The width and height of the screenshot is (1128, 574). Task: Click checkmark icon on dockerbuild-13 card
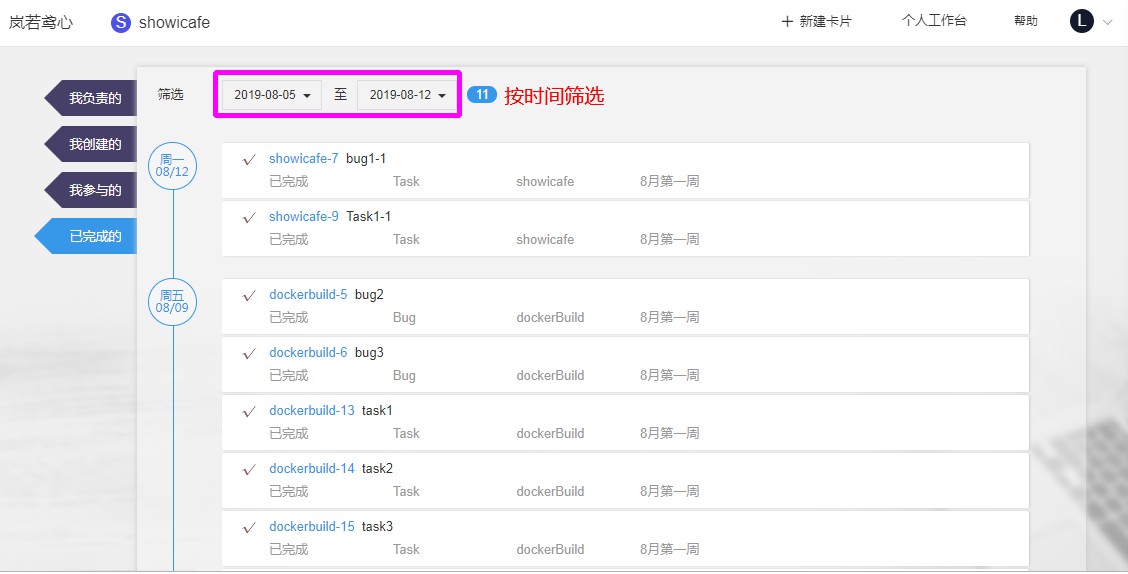(250, 411)
